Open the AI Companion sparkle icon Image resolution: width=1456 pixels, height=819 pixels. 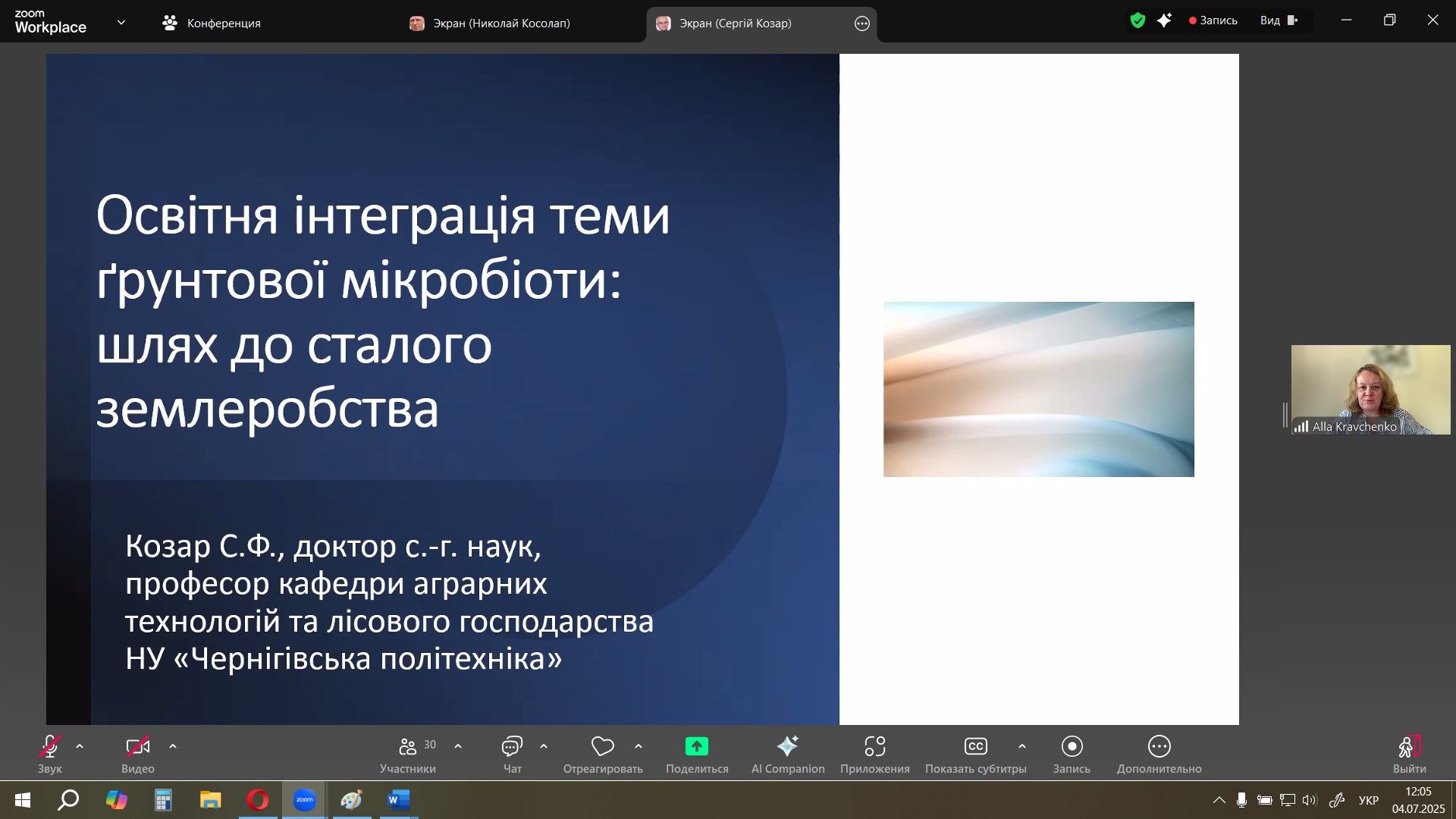coord(787,747)
